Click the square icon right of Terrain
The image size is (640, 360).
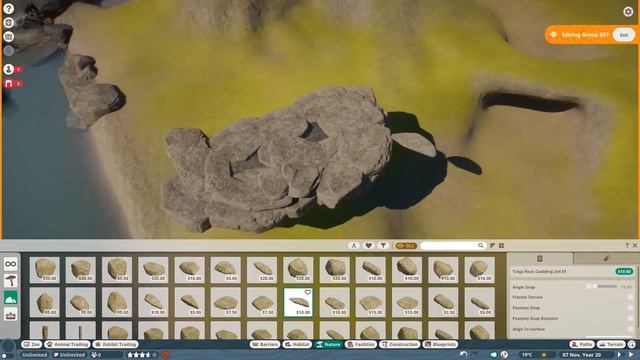coord(632,344)
